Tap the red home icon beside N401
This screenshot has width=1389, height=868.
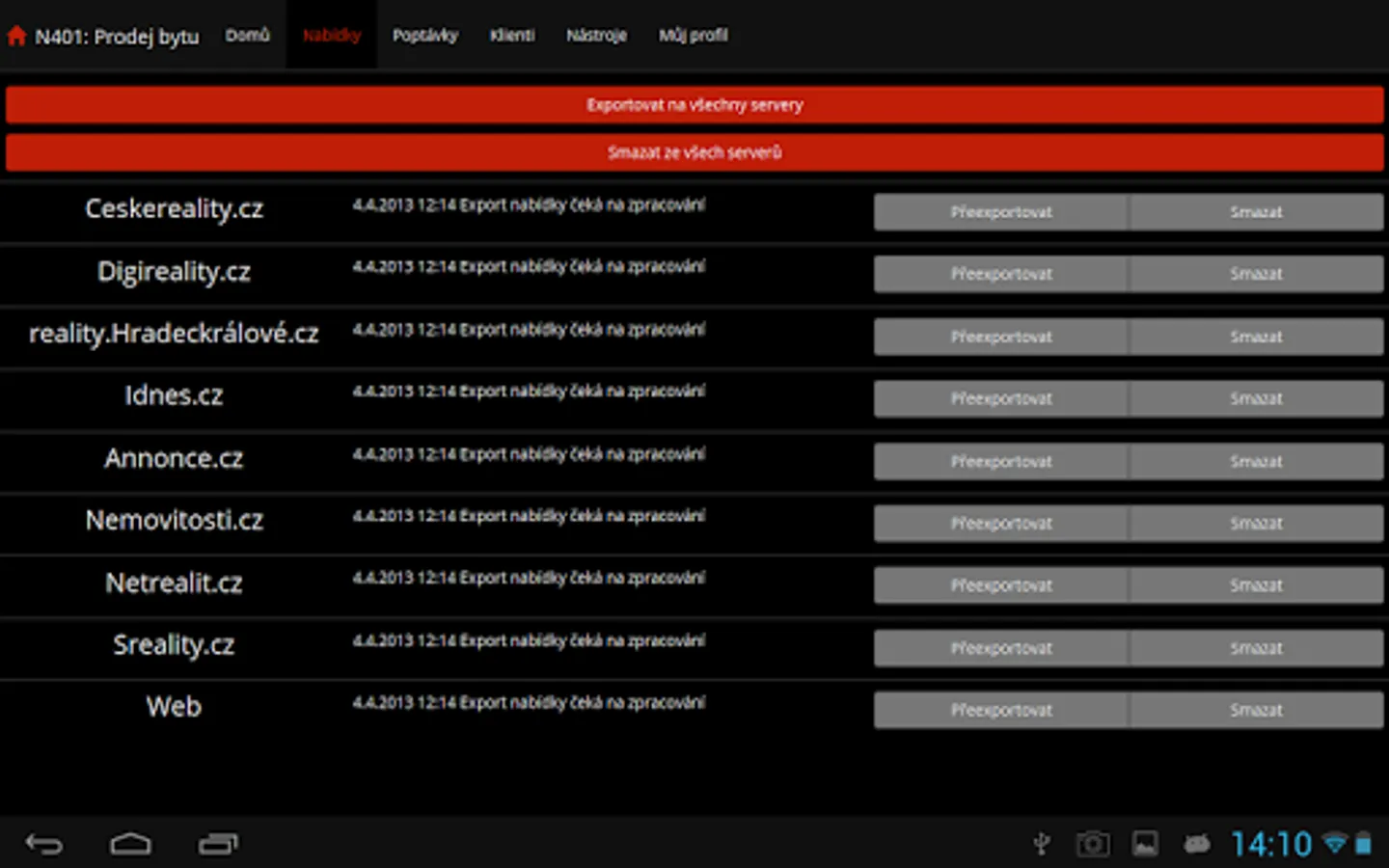(x=16, y=37)
